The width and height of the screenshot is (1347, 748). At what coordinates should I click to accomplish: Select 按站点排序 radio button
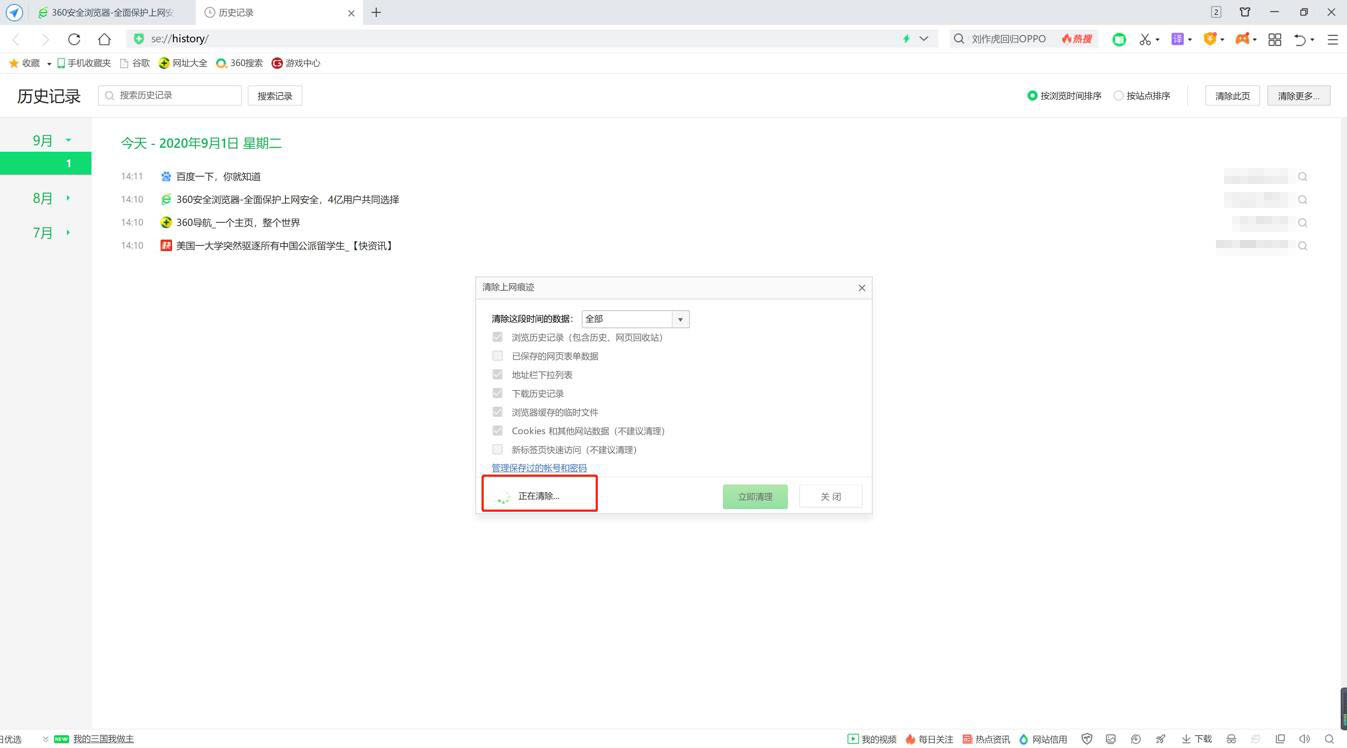click(1118, 96)
